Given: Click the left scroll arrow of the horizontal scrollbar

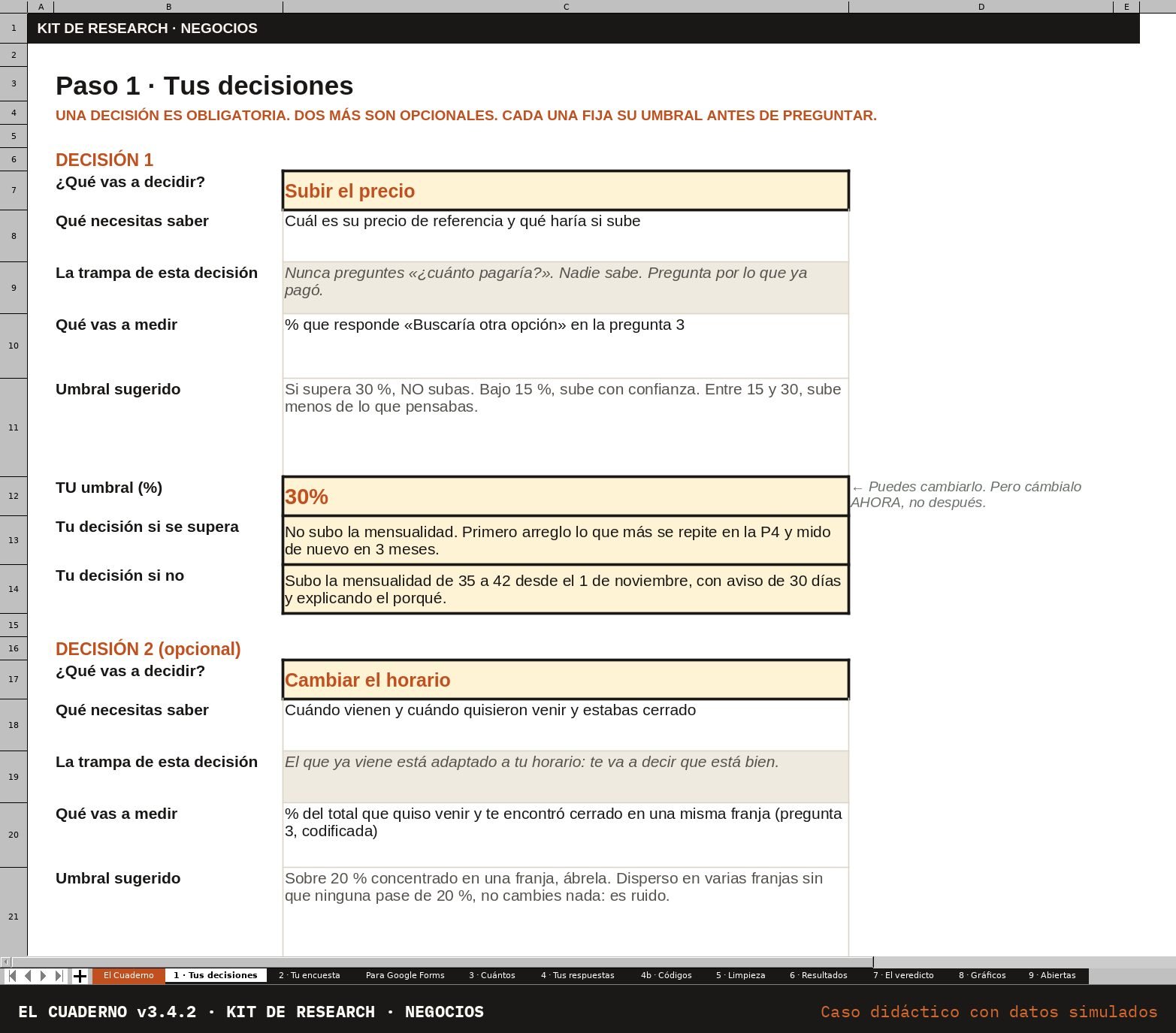Looking at the screenshot, I should (x=5, y=962).
